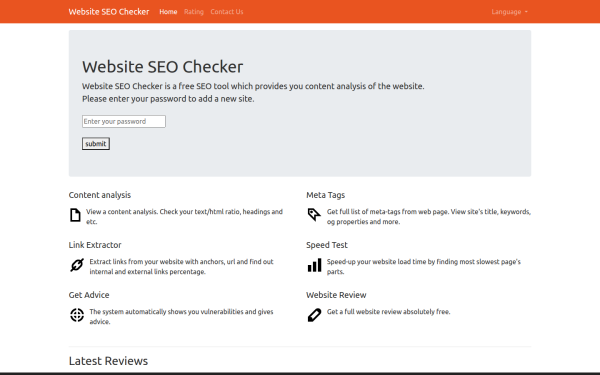Click the Content analysis heading
The height and width of the screenshot is (375, 600).
click(99, 195)
